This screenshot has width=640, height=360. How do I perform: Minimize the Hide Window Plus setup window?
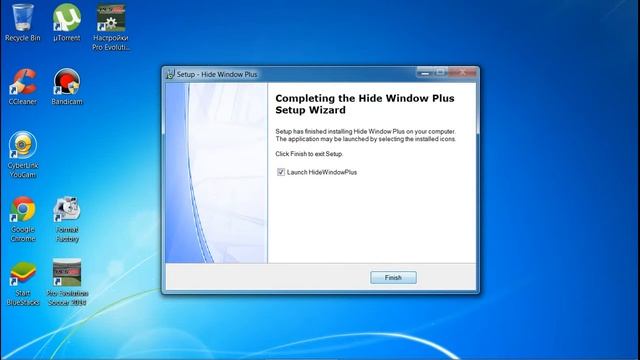(424, 73)
